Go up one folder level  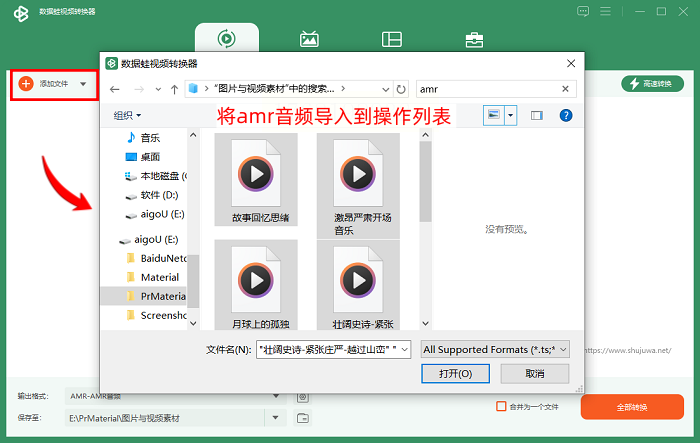[174, 89]
